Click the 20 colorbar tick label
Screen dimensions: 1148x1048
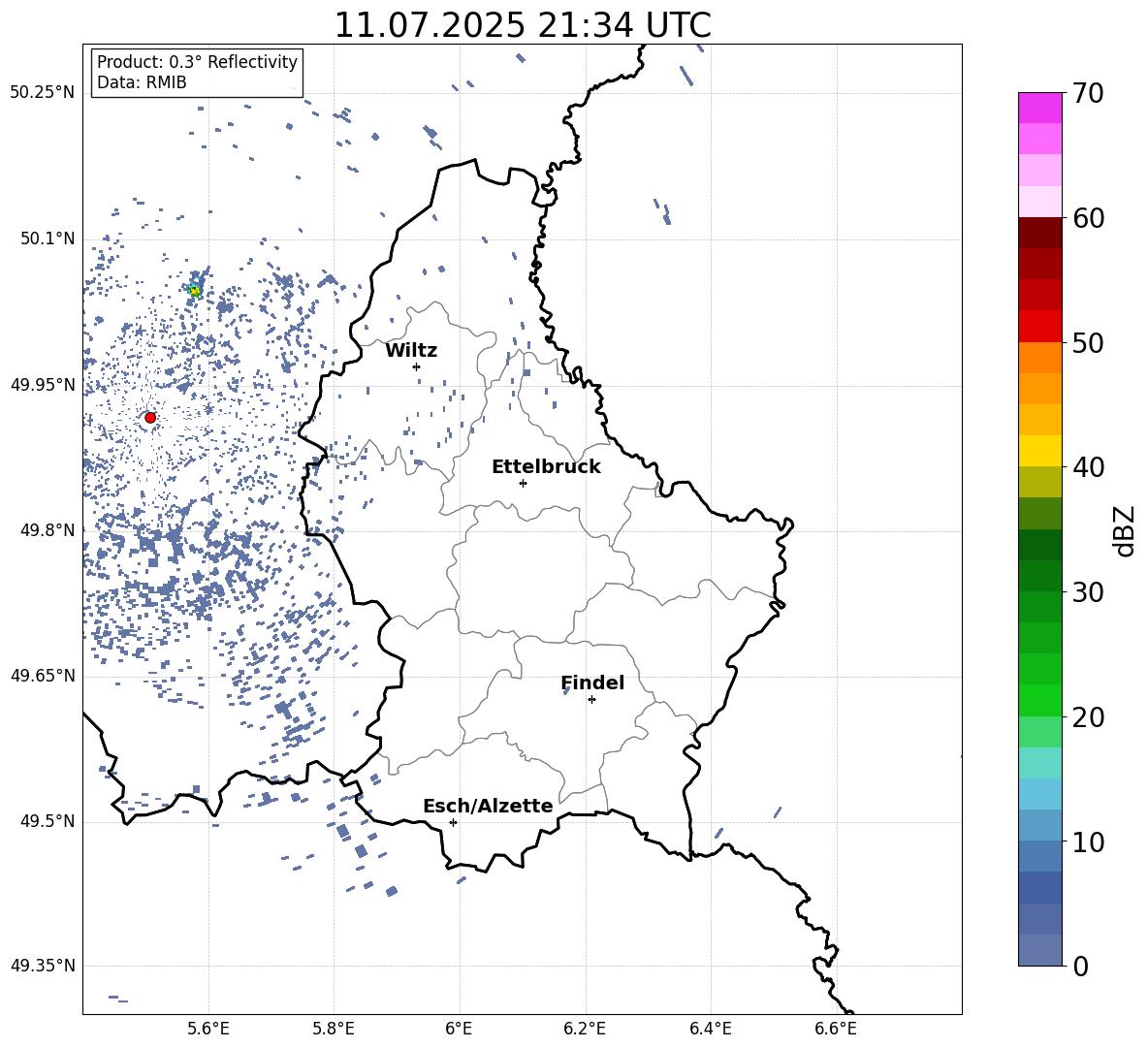coord(1088,717)
